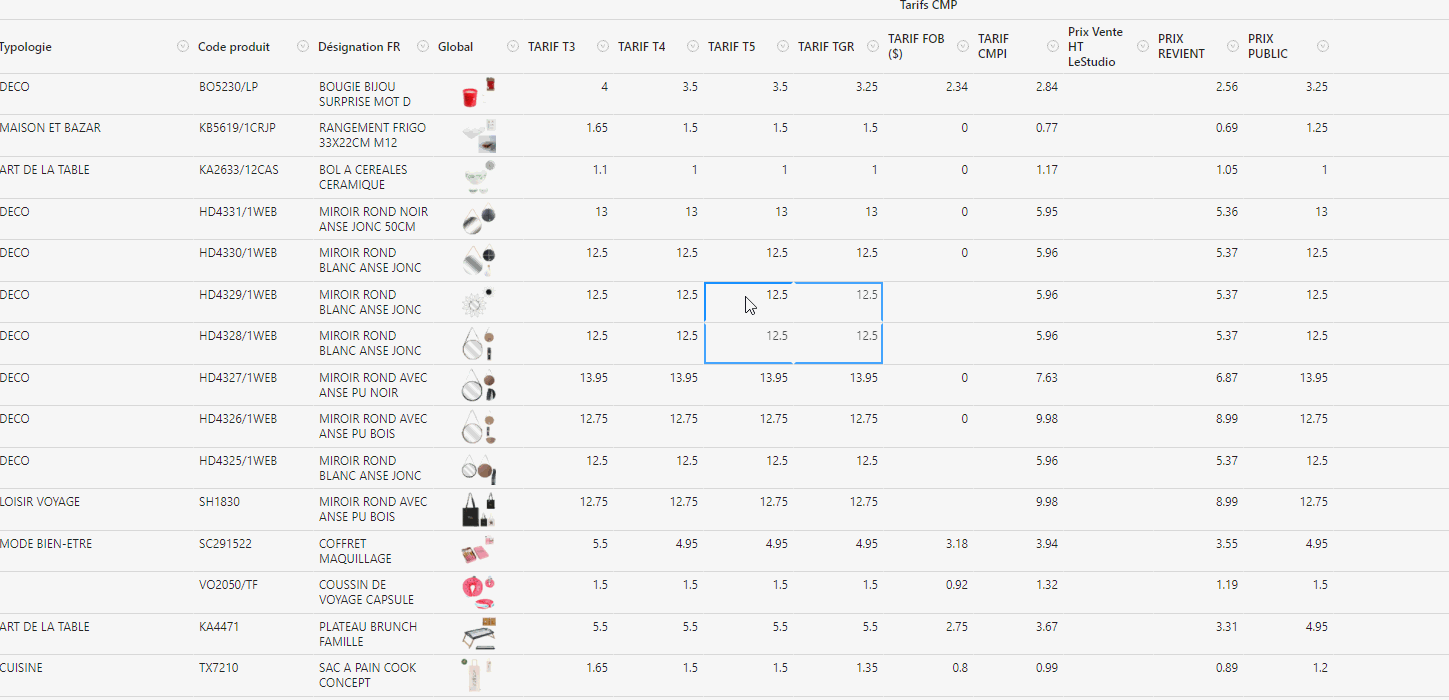Open the PRIX REVIENT column menu icon

tap(1232, 46)
